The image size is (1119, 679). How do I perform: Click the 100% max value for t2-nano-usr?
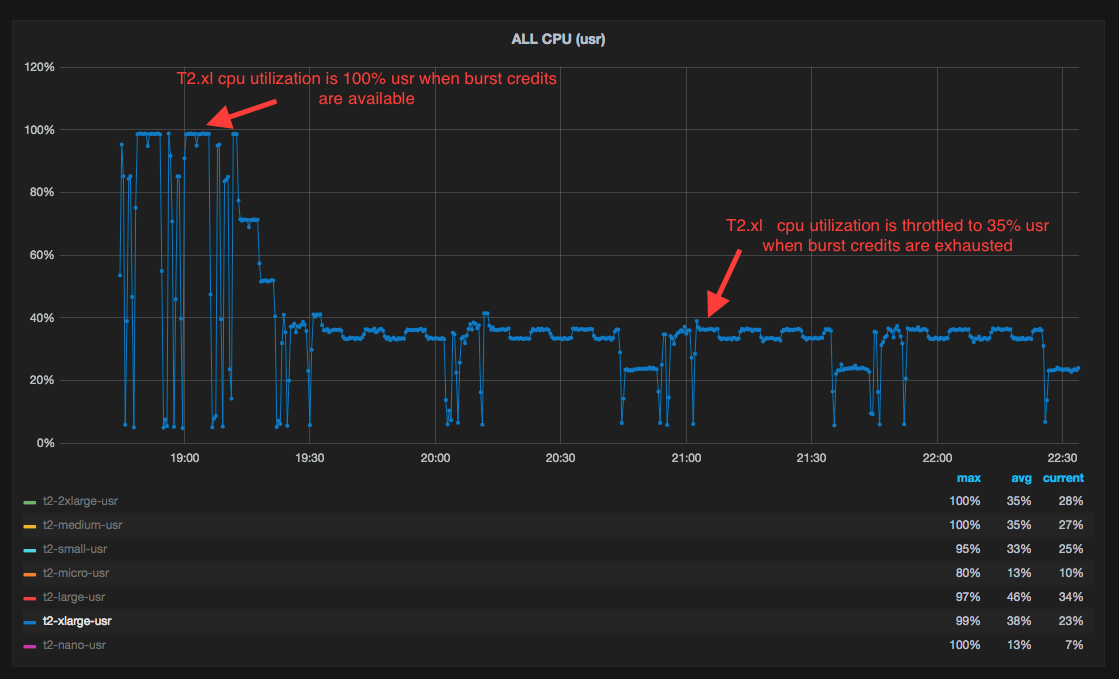point(964,645)
